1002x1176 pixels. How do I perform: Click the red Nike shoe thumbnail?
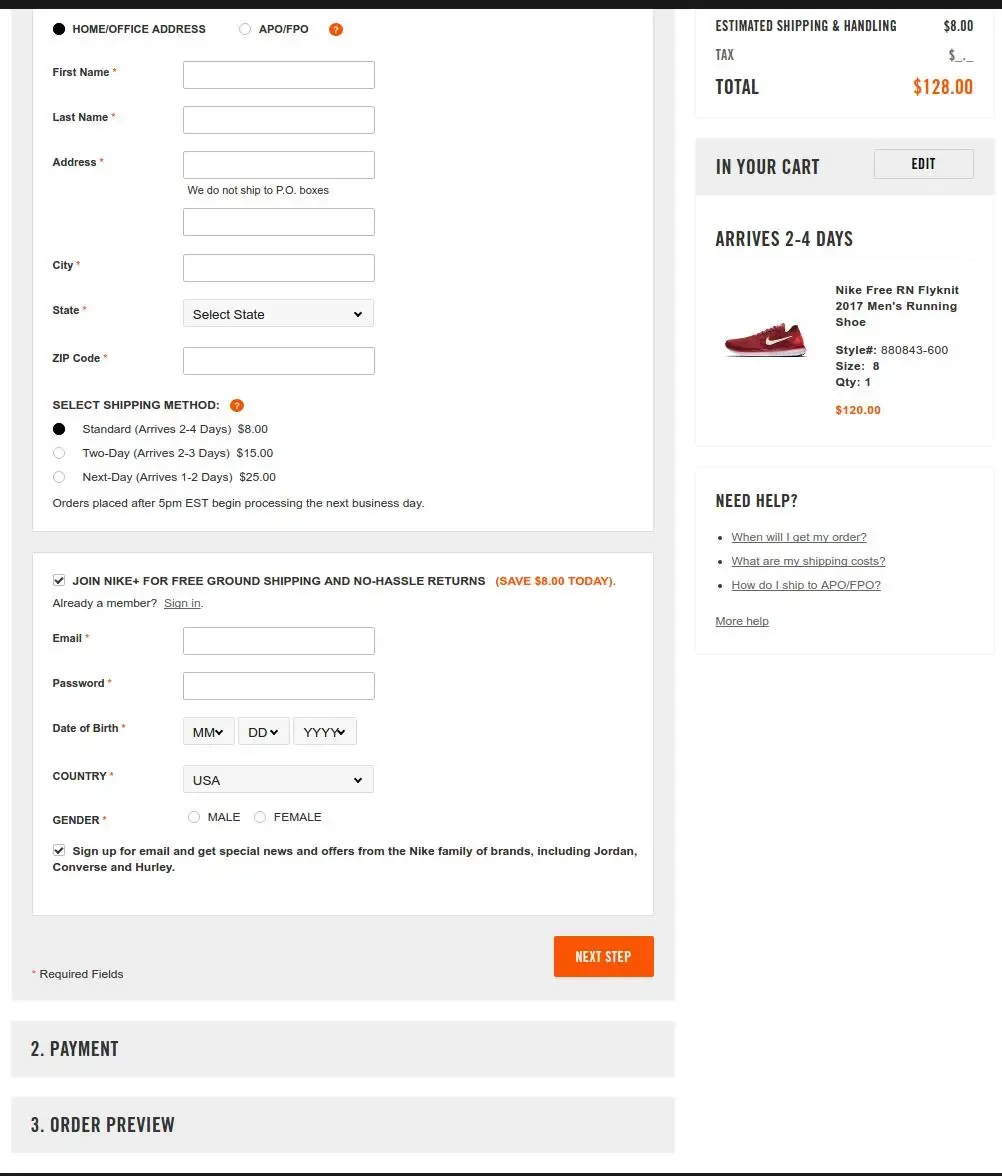pos(766,340)
